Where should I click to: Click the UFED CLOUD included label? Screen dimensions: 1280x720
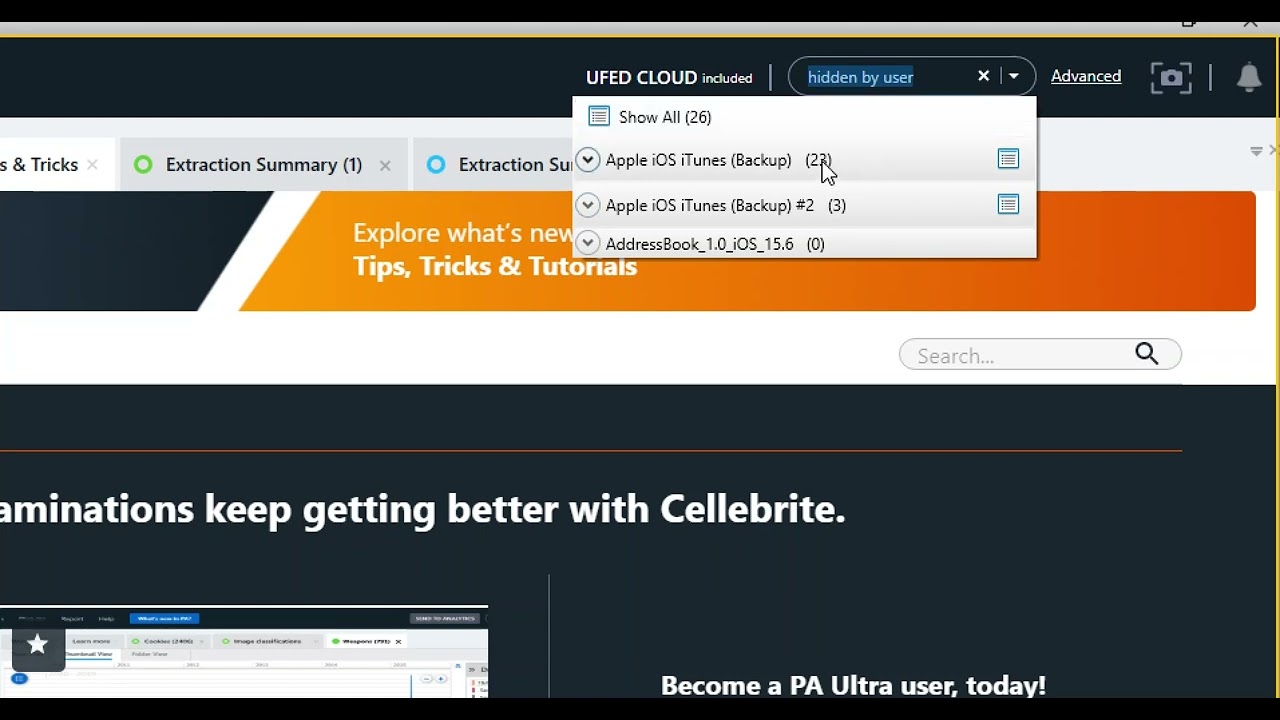[669, 77]
